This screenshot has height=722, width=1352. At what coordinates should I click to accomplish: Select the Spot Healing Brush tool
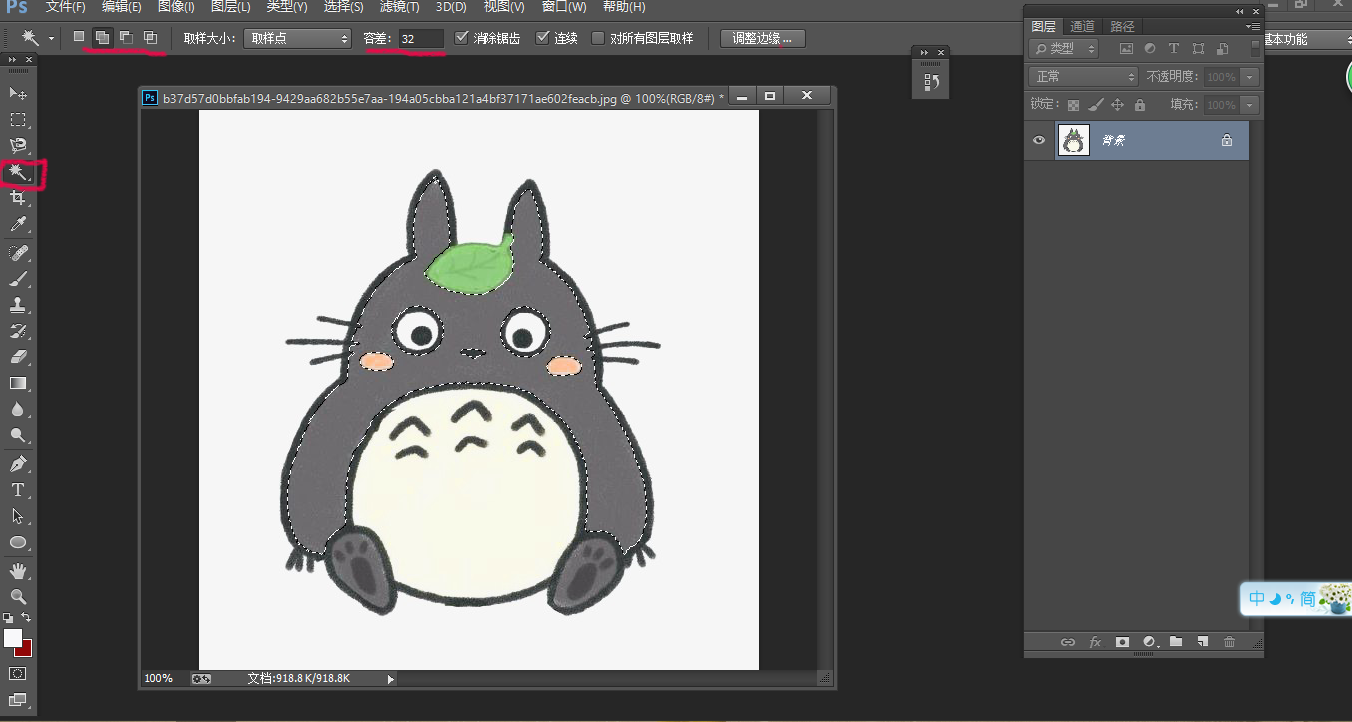[18, 252]
